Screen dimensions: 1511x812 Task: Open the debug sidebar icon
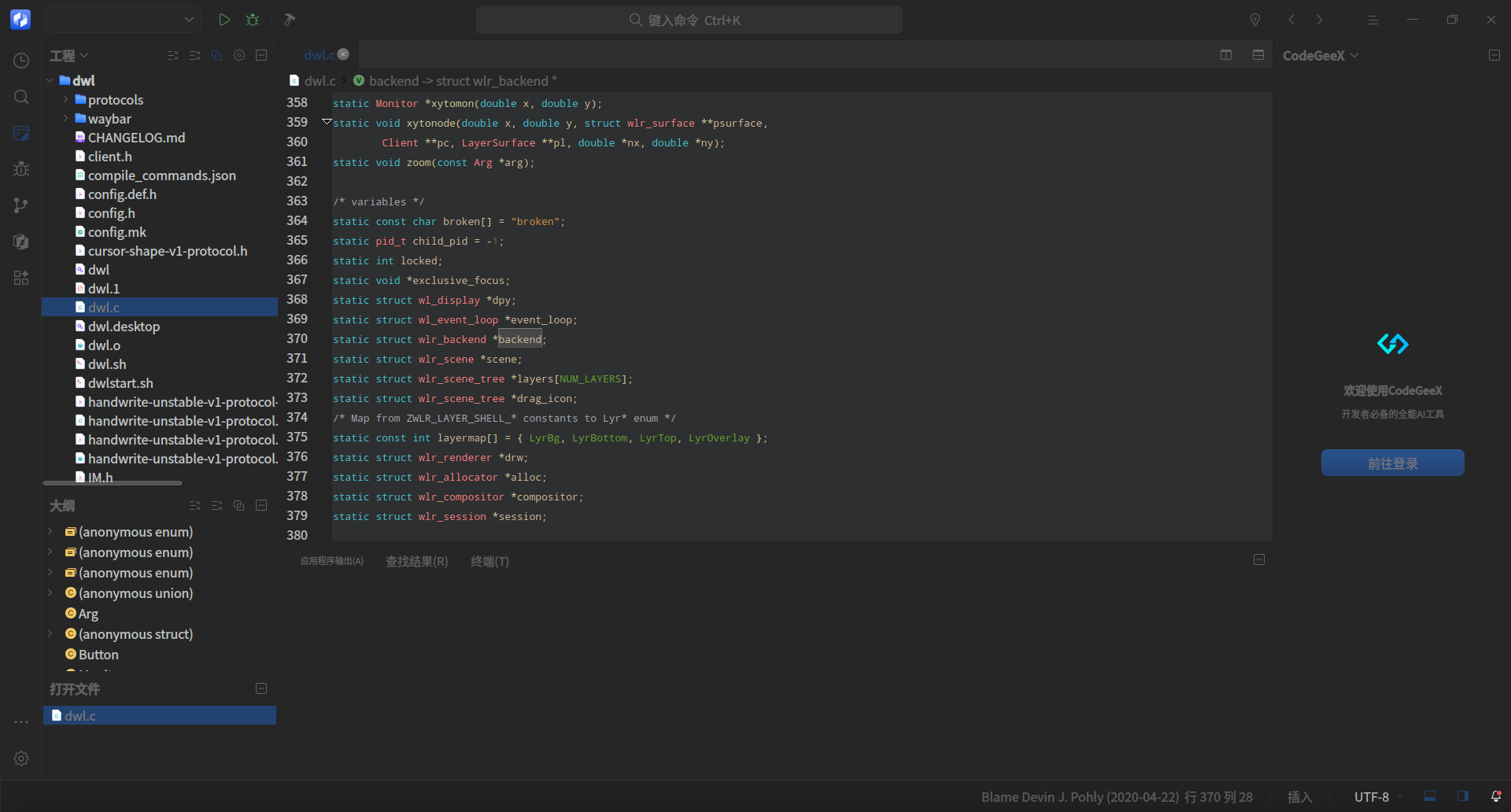tap(21, 169)
